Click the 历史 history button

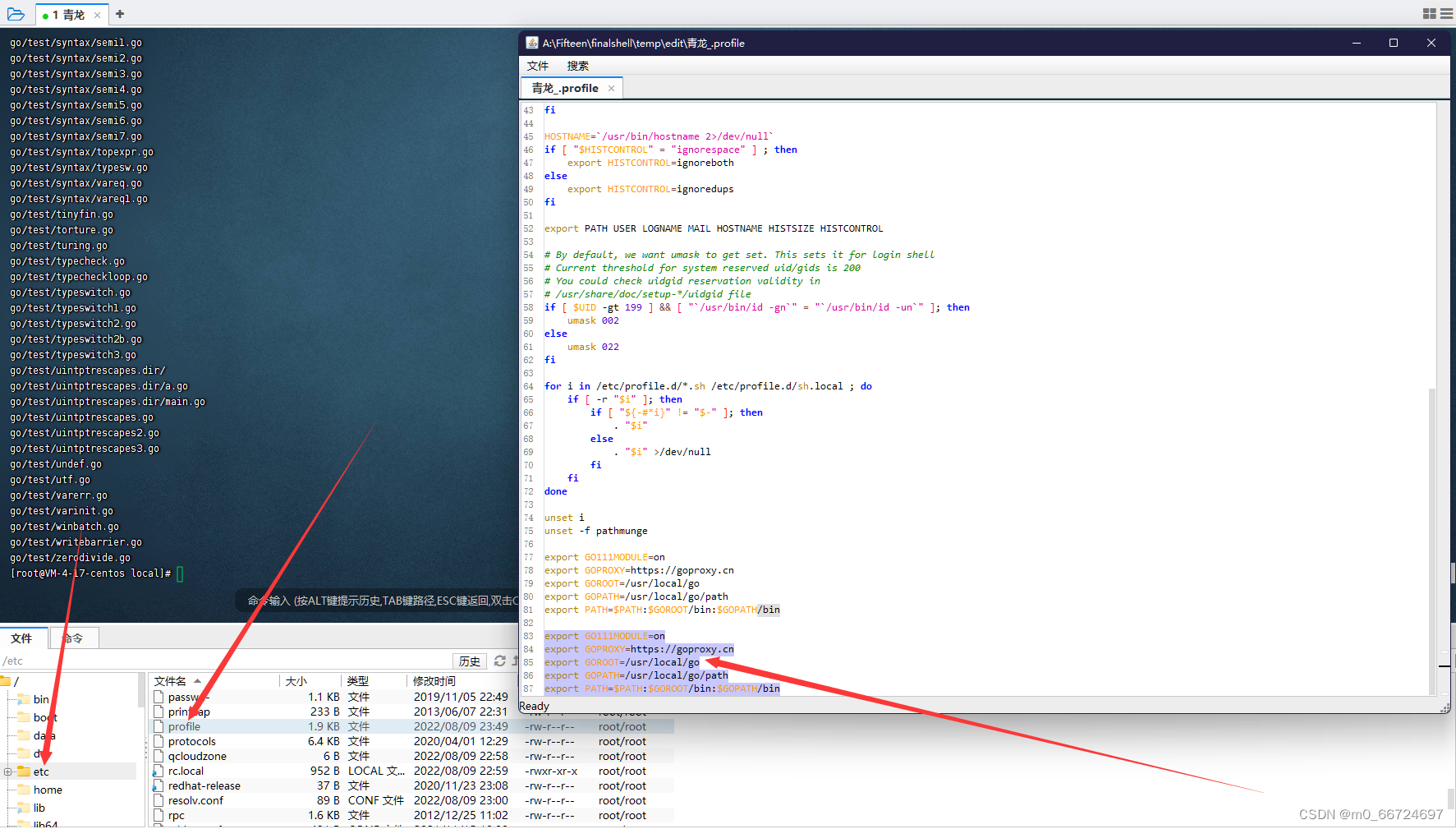470,661
